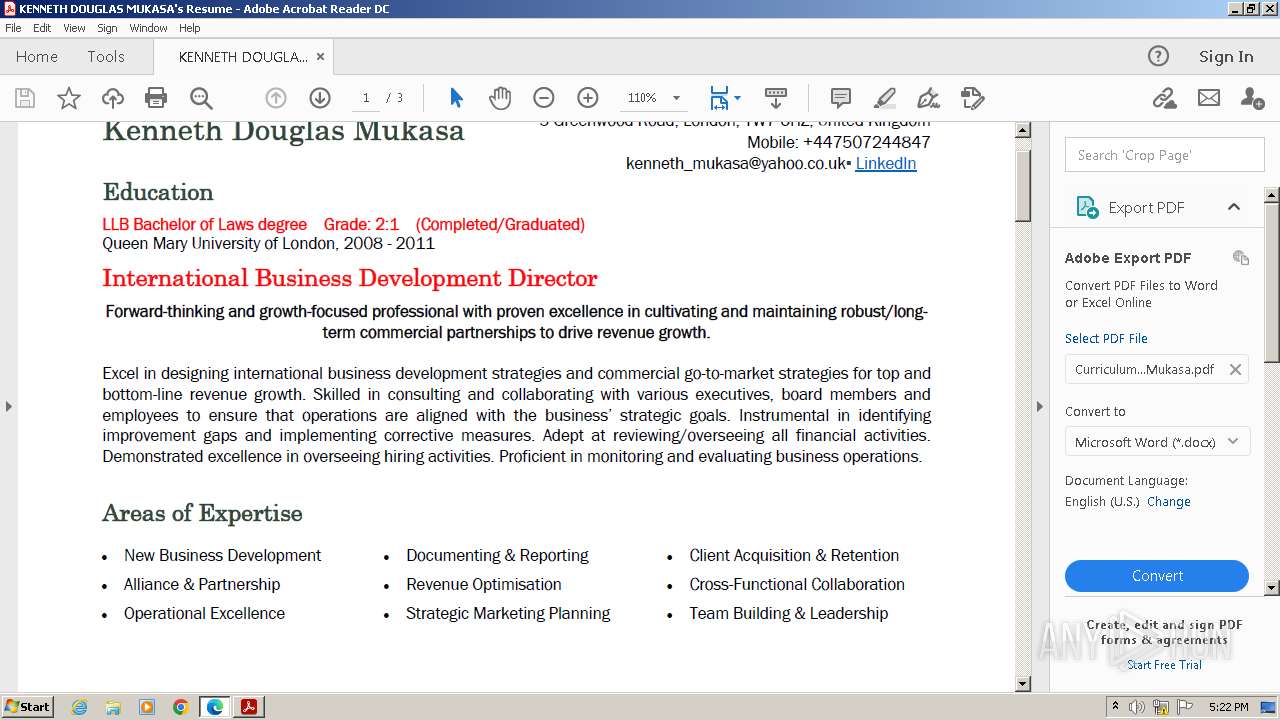Viewport: 1280px width, 720px height.
Task: Click the Start Free Trial link
Action: pyautogui.click(x=1164, y=665)
